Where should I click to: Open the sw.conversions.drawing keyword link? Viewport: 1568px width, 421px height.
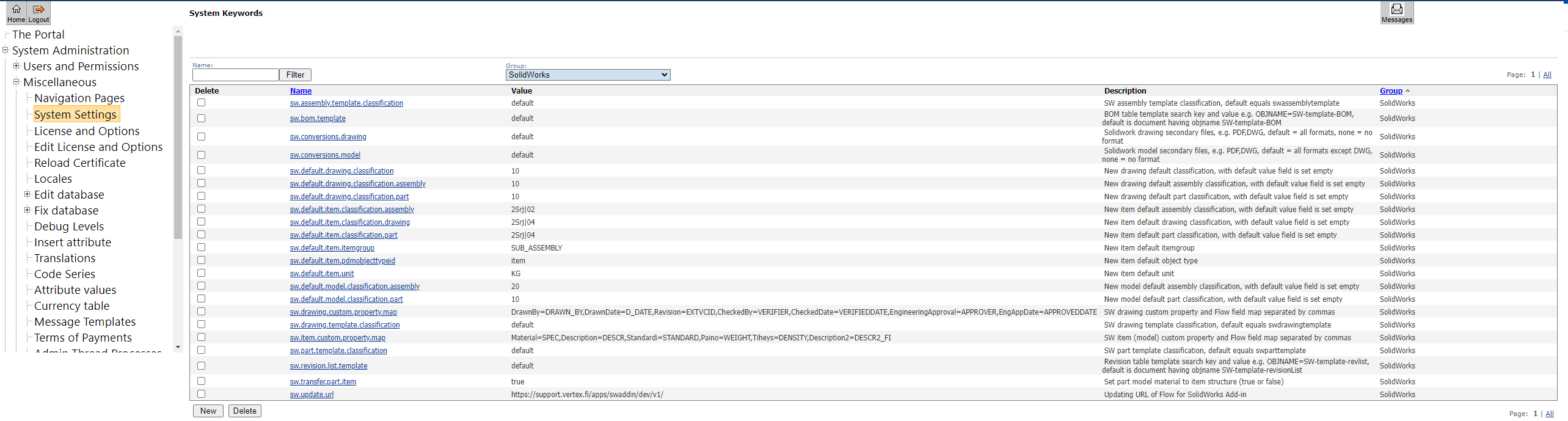(328, 137)
